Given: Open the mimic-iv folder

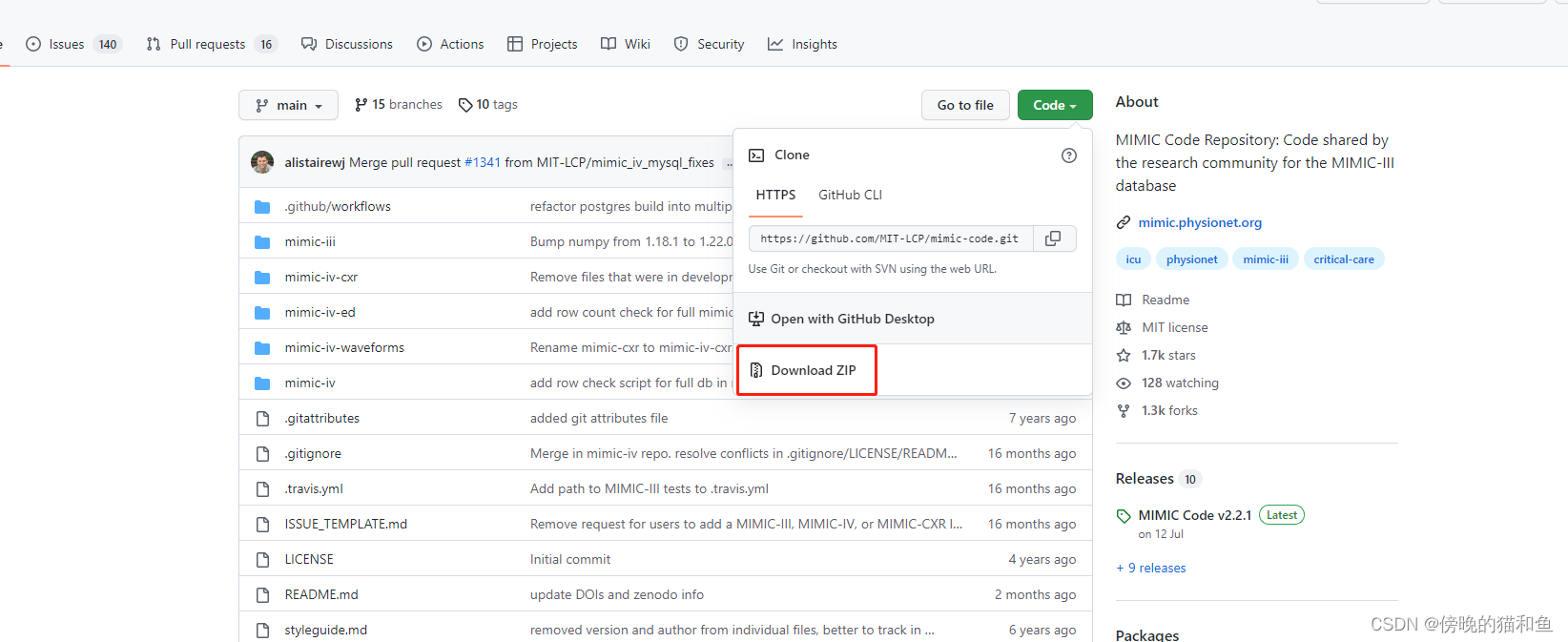Looking at the screenshot, I should tap(310, 383).
